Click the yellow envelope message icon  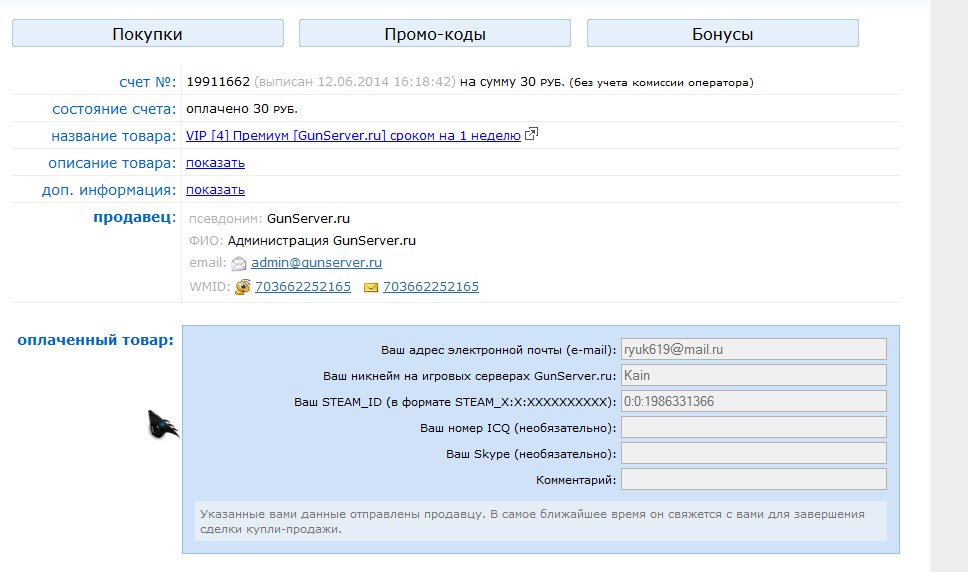click(x=371, y=288)
